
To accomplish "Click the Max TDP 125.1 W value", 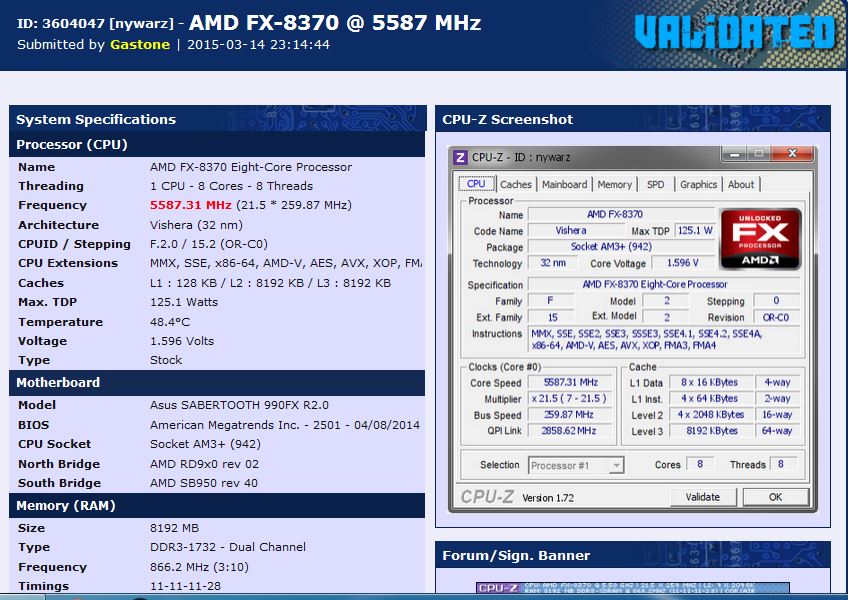I will [x=695, y=230].
